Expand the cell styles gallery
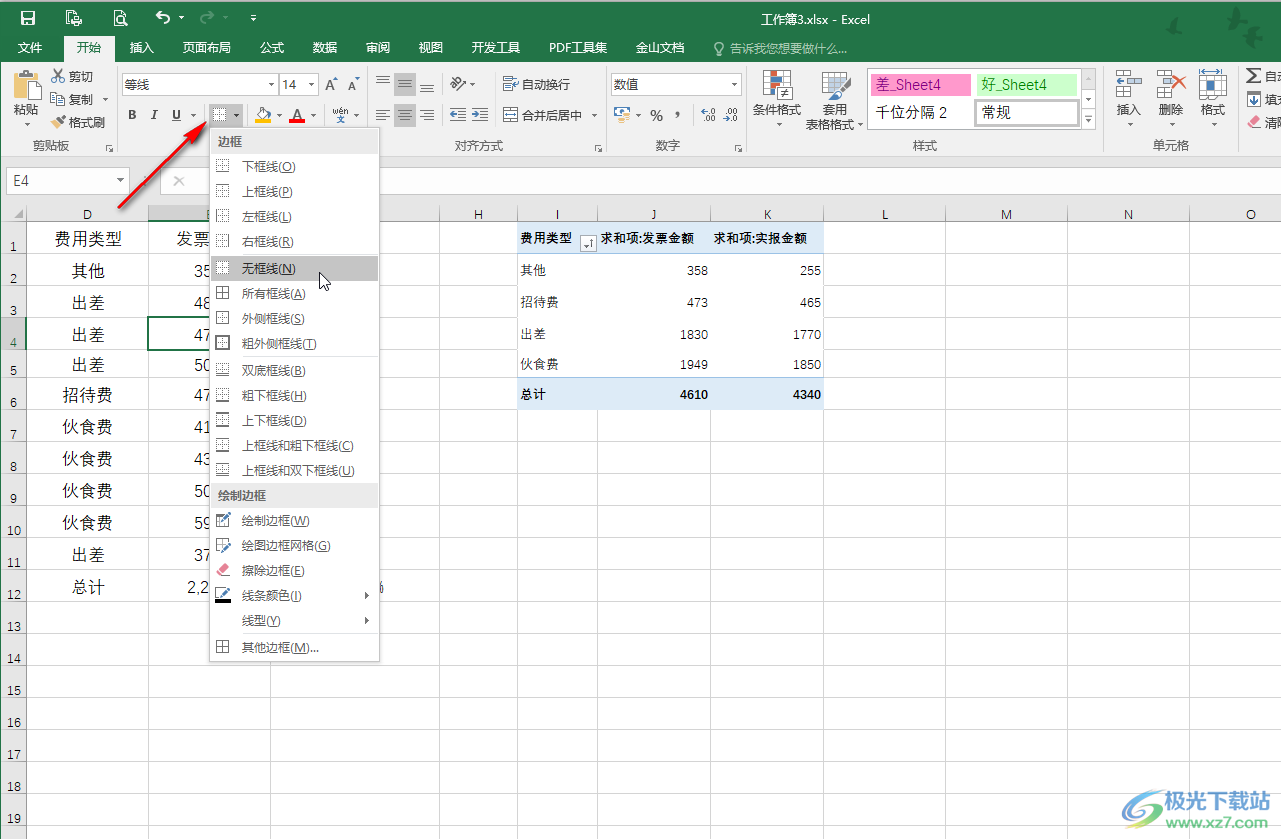The image size is (1281, 839). (1089, 121)
